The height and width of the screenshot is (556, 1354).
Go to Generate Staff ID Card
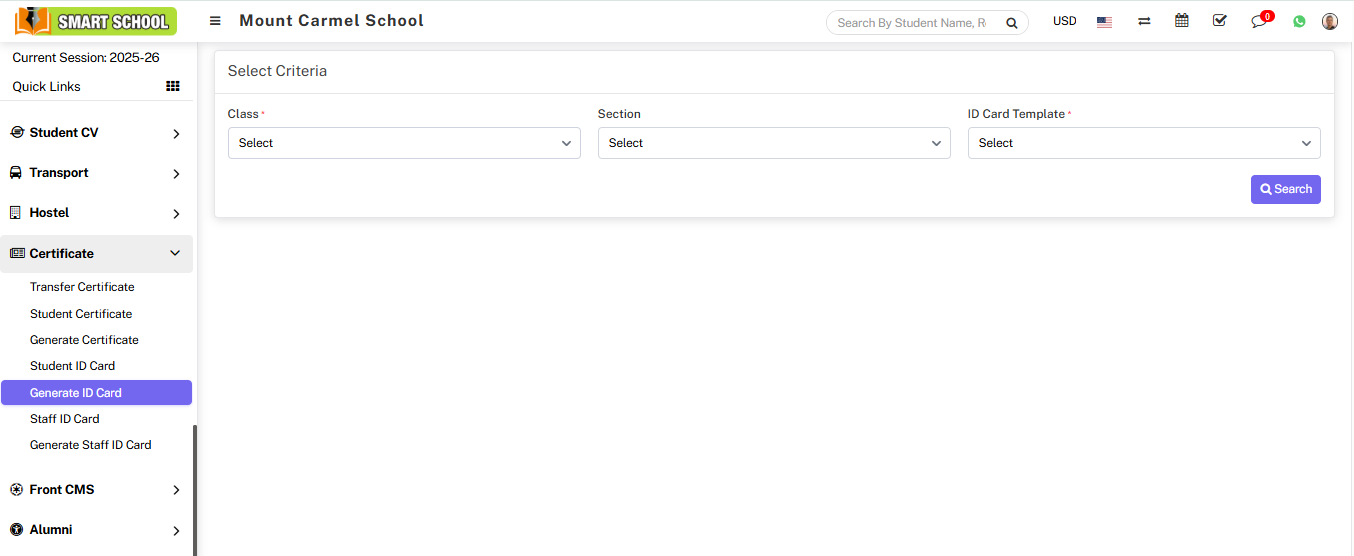[x=91, y=445]
